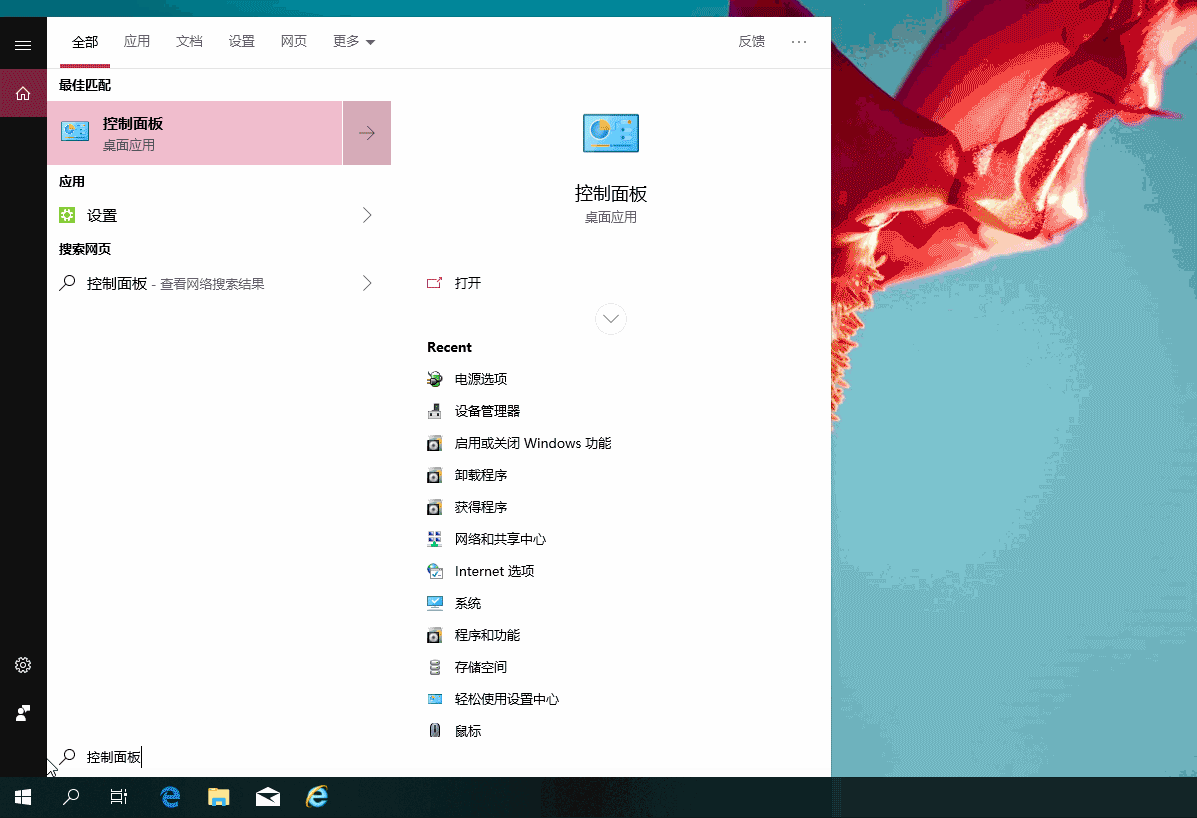The width and height of the screenshot is (1197, 818).
Task: Switch to the 文档 search tab
Action: tap(189, 41)
